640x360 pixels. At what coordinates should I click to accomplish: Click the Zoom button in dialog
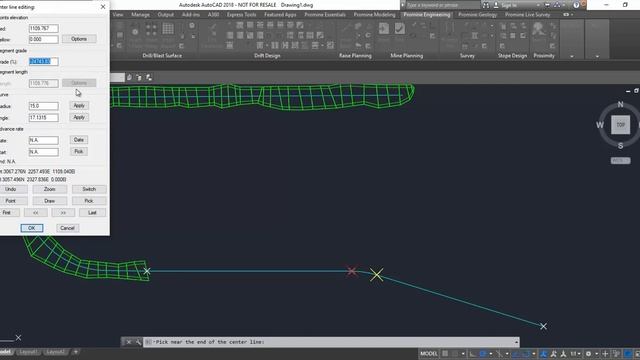(49, 189)
